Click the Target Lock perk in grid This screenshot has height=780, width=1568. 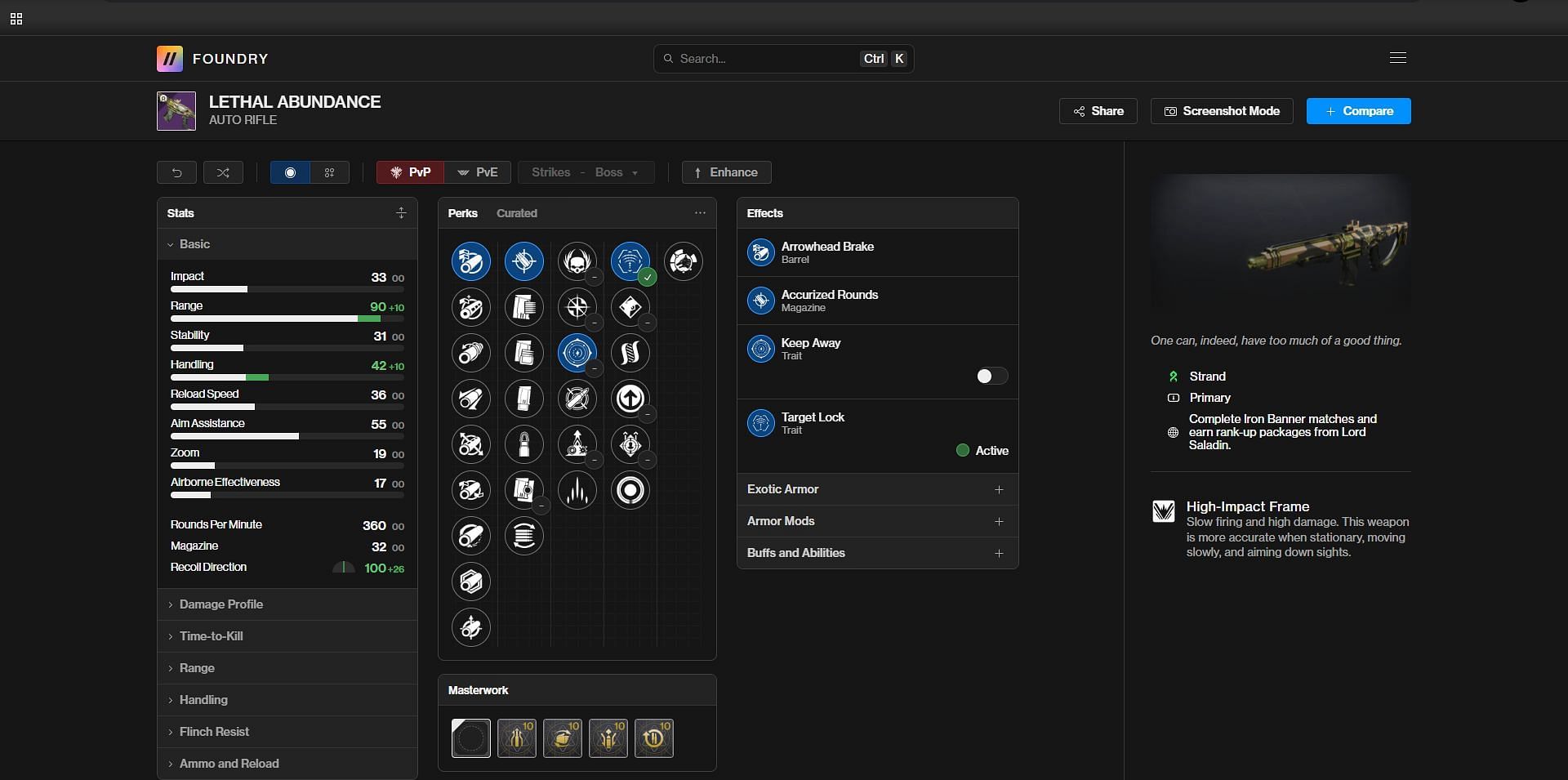[630, 261]
